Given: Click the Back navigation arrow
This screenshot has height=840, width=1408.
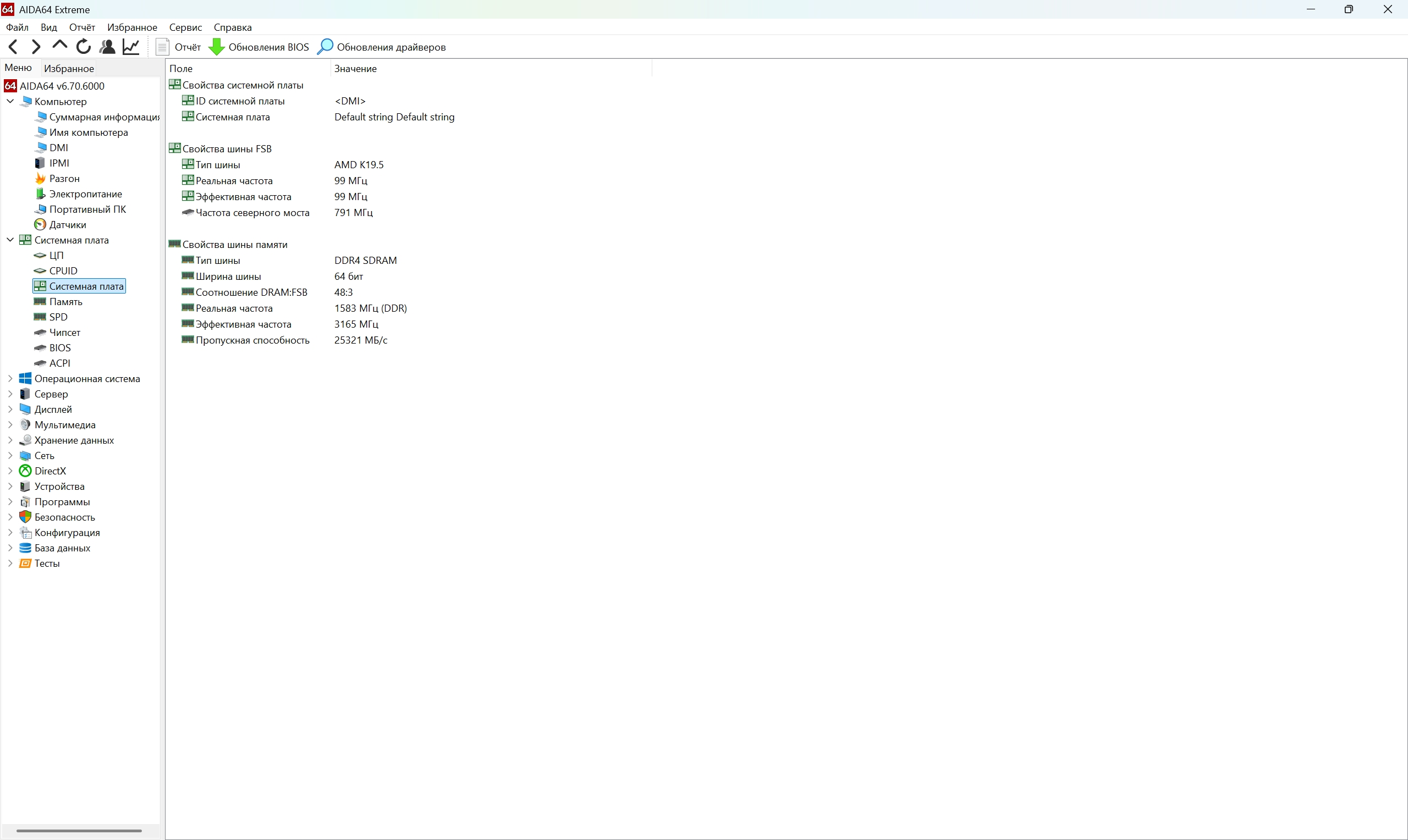Looking at the screenshot, I should 14,46.
